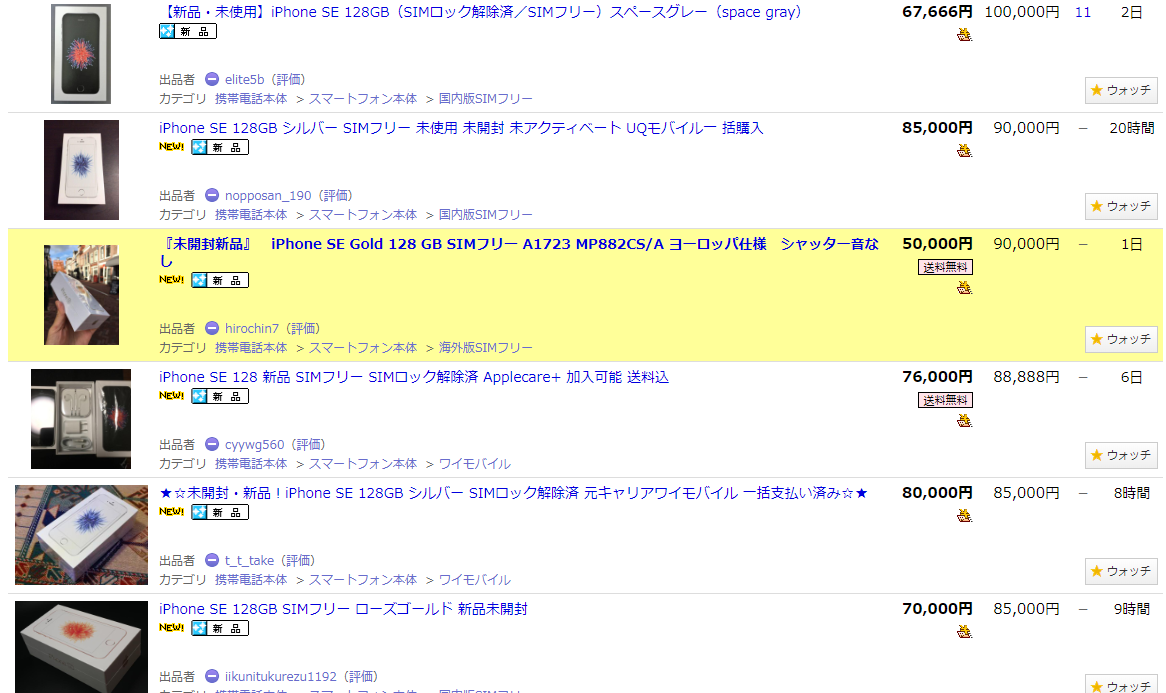Click seller rating icon beside nopposan_190
The height and width of the screenshot is (693, 1166).
[x=212, y=195]
